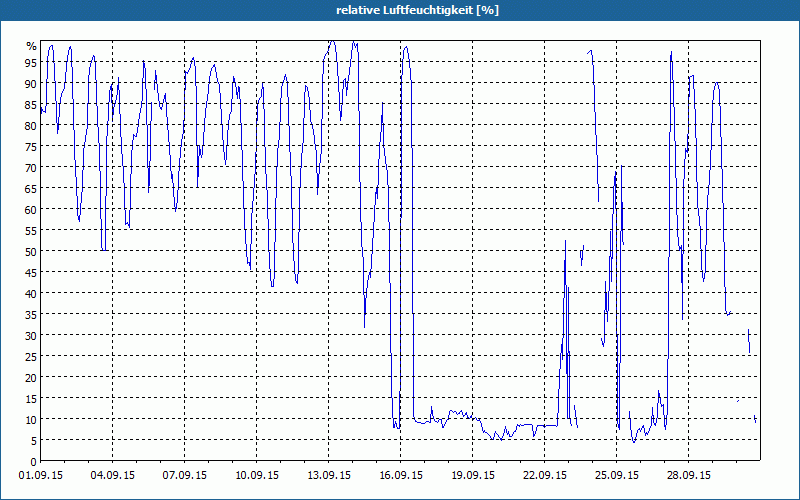Screen dimensions: 800x500
Task: Click the y-axis value 45
Action: (x=31, y=272)
